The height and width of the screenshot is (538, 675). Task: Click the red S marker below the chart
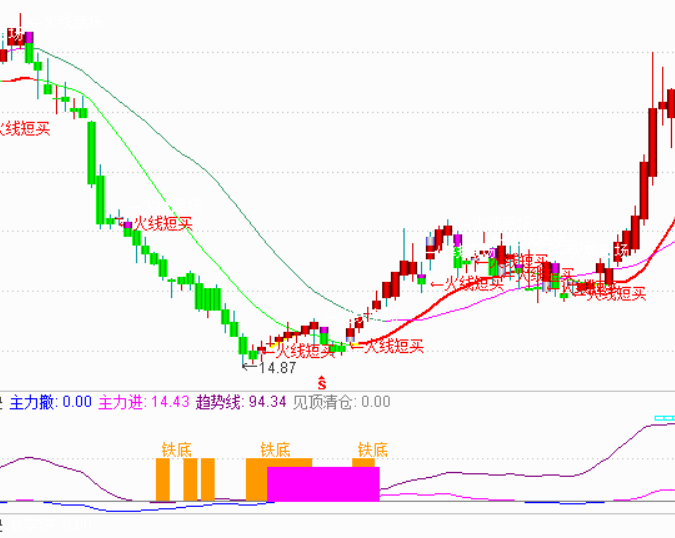(321, 381)
